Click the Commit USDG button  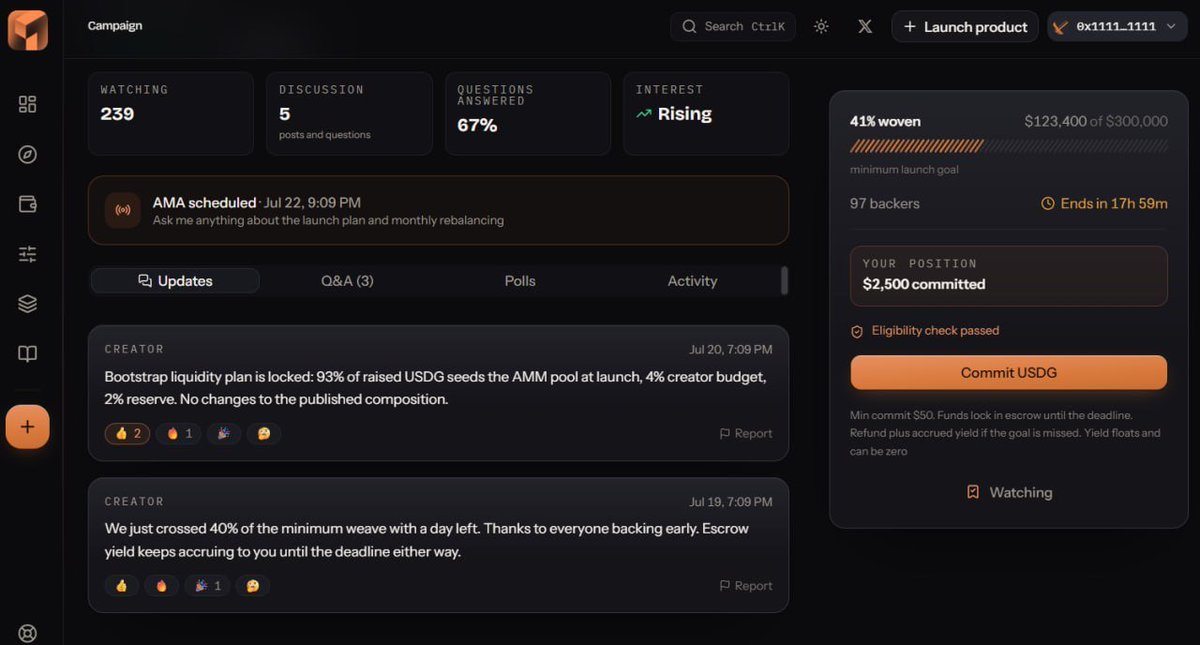[x=1009, y=372]
